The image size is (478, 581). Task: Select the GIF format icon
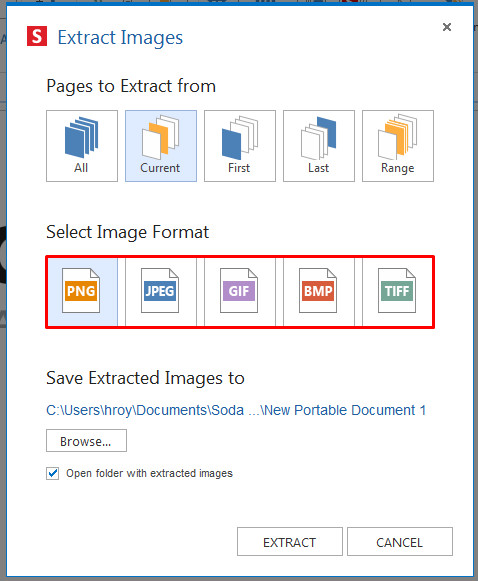pyautogui.click(x=240, y=292)
